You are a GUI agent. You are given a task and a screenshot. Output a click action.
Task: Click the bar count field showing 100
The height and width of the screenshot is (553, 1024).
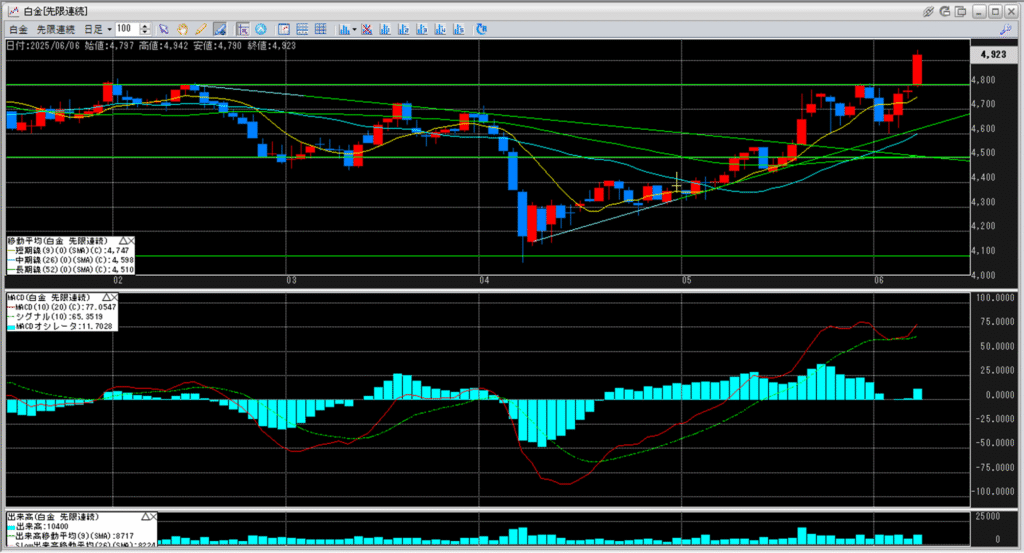[x=127, y=29]
